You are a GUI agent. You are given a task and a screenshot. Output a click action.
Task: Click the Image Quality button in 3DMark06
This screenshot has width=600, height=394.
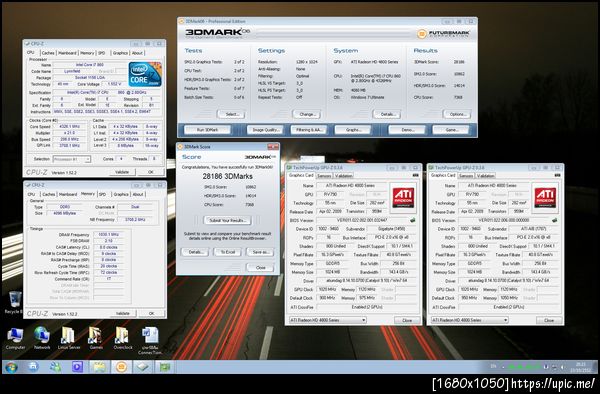pyautogui.click(x=265, y=130)
